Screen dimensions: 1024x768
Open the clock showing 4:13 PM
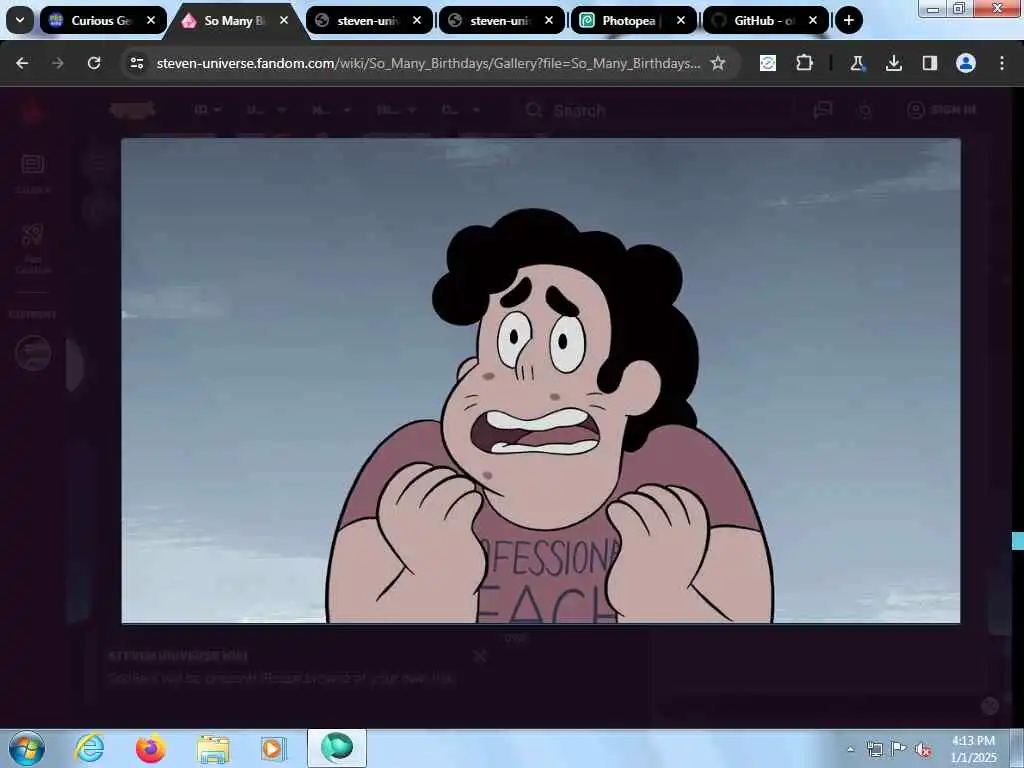[973, 749]
